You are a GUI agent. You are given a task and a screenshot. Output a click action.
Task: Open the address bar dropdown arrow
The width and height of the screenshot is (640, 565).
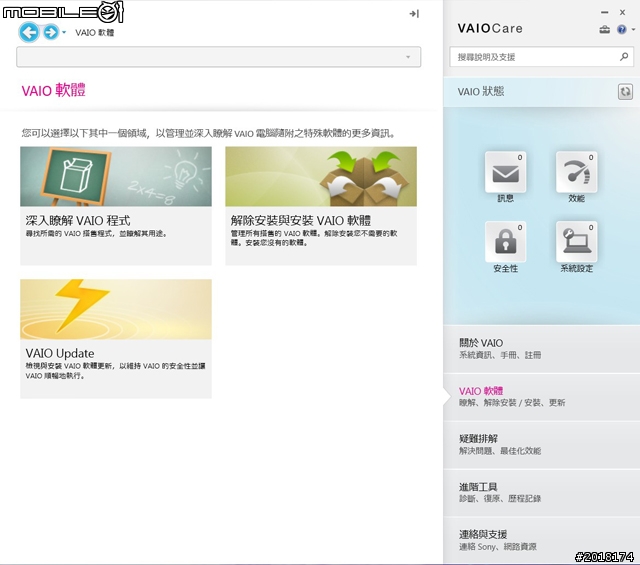click(408, 57)
